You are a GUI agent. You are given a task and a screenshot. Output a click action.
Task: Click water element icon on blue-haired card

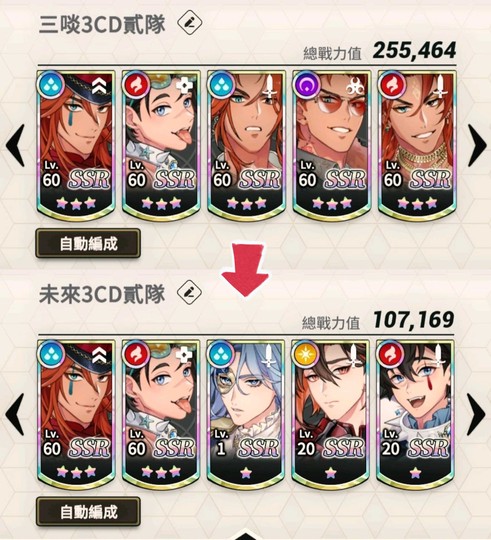pyautogui.click(x=220, y=354)
